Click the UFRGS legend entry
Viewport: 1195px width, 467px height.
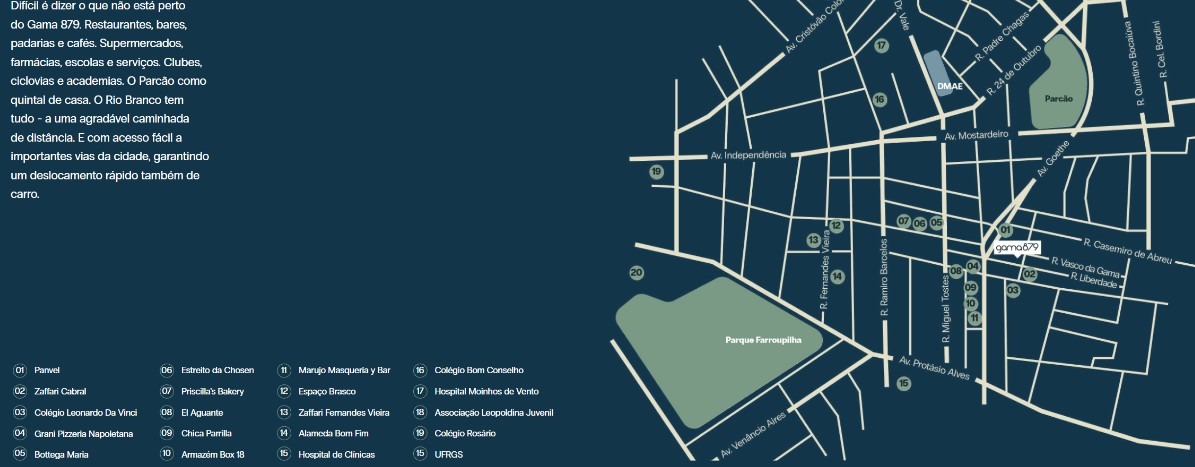(x=448, y=454)
